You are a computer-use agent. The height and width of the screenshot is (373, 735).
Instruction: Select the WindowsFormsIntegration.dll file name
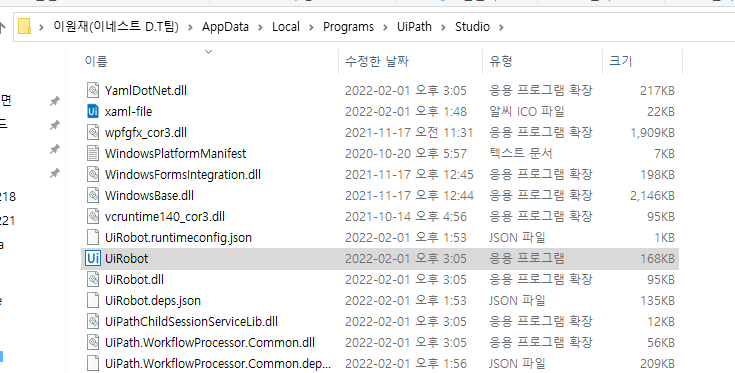[x=183, y=175]
